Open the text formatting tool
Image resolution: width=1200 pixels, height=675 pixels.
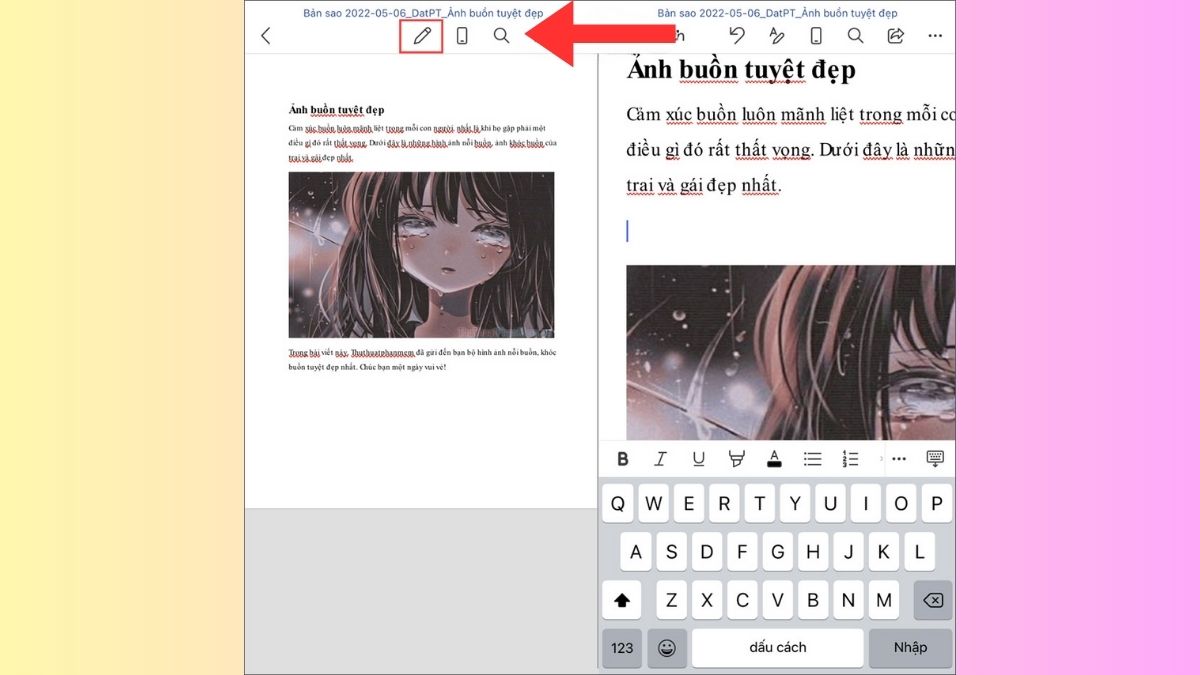point(780,35)
